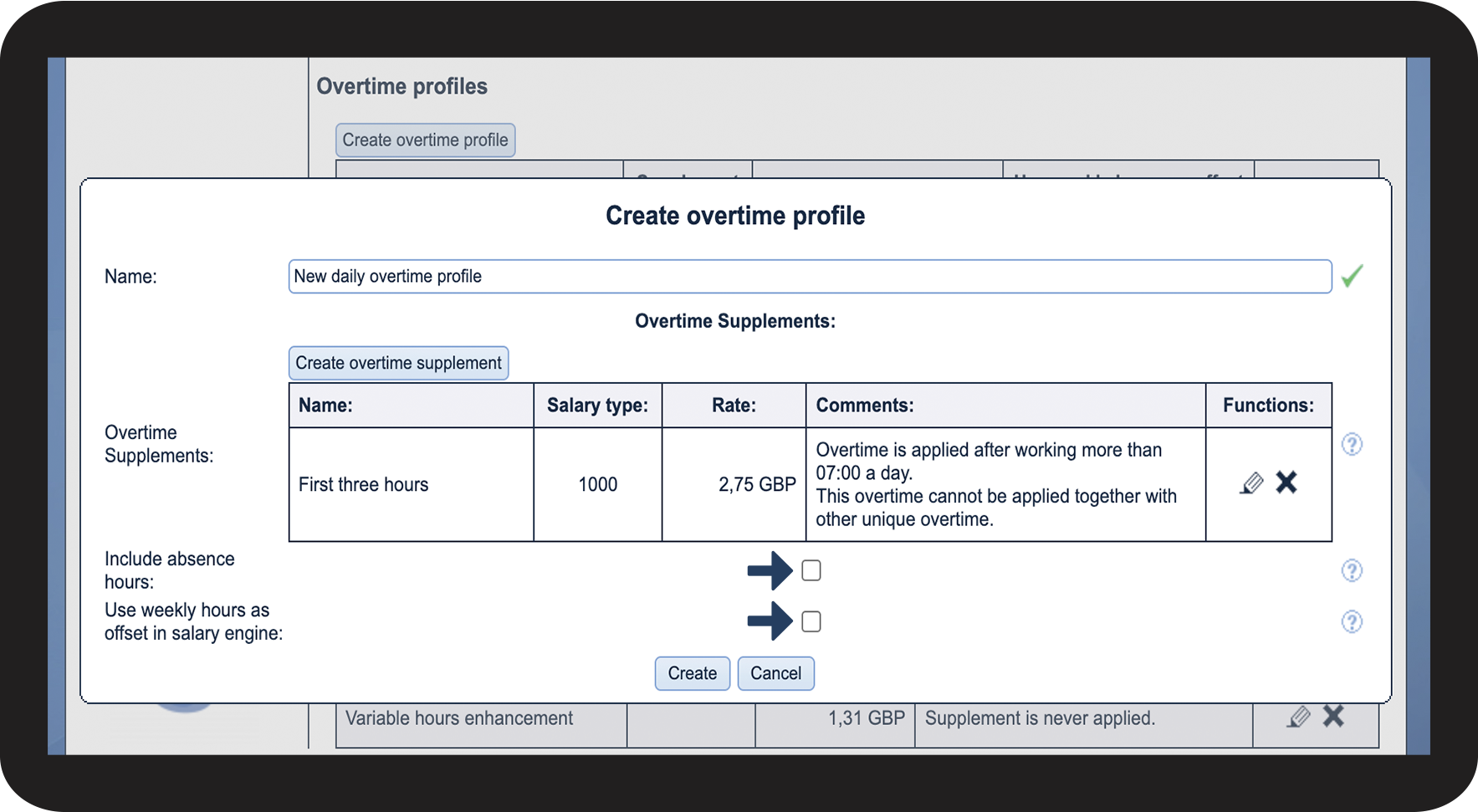Click the 2,75 GBP rate cell
Viewport: 1478px width, 812px height.
[756, 484]
